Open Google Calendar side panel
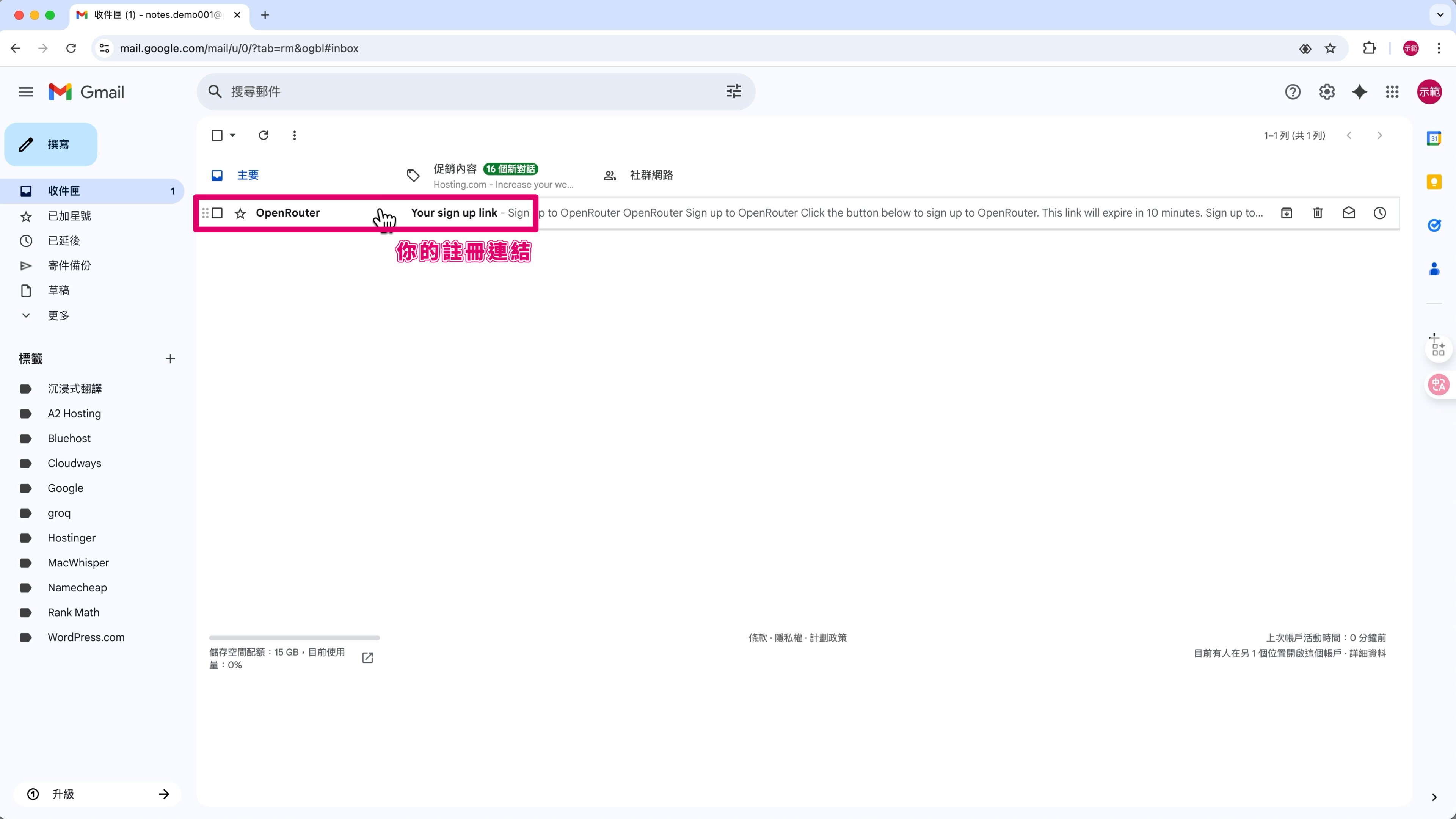Viewport: 1456px width, 819px height. coord(1434,138)
